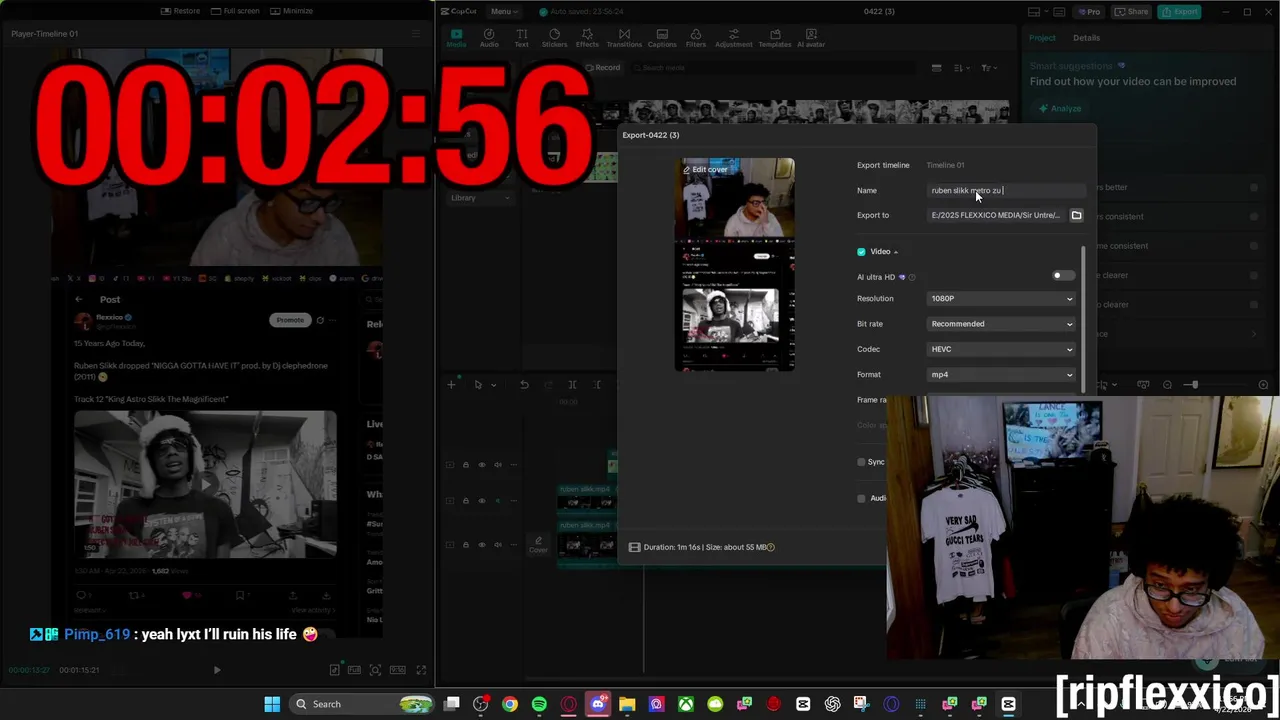1280x720 pixels.
Task: Open the Codec HEVC dropdown
Action: coord(1001,349)
